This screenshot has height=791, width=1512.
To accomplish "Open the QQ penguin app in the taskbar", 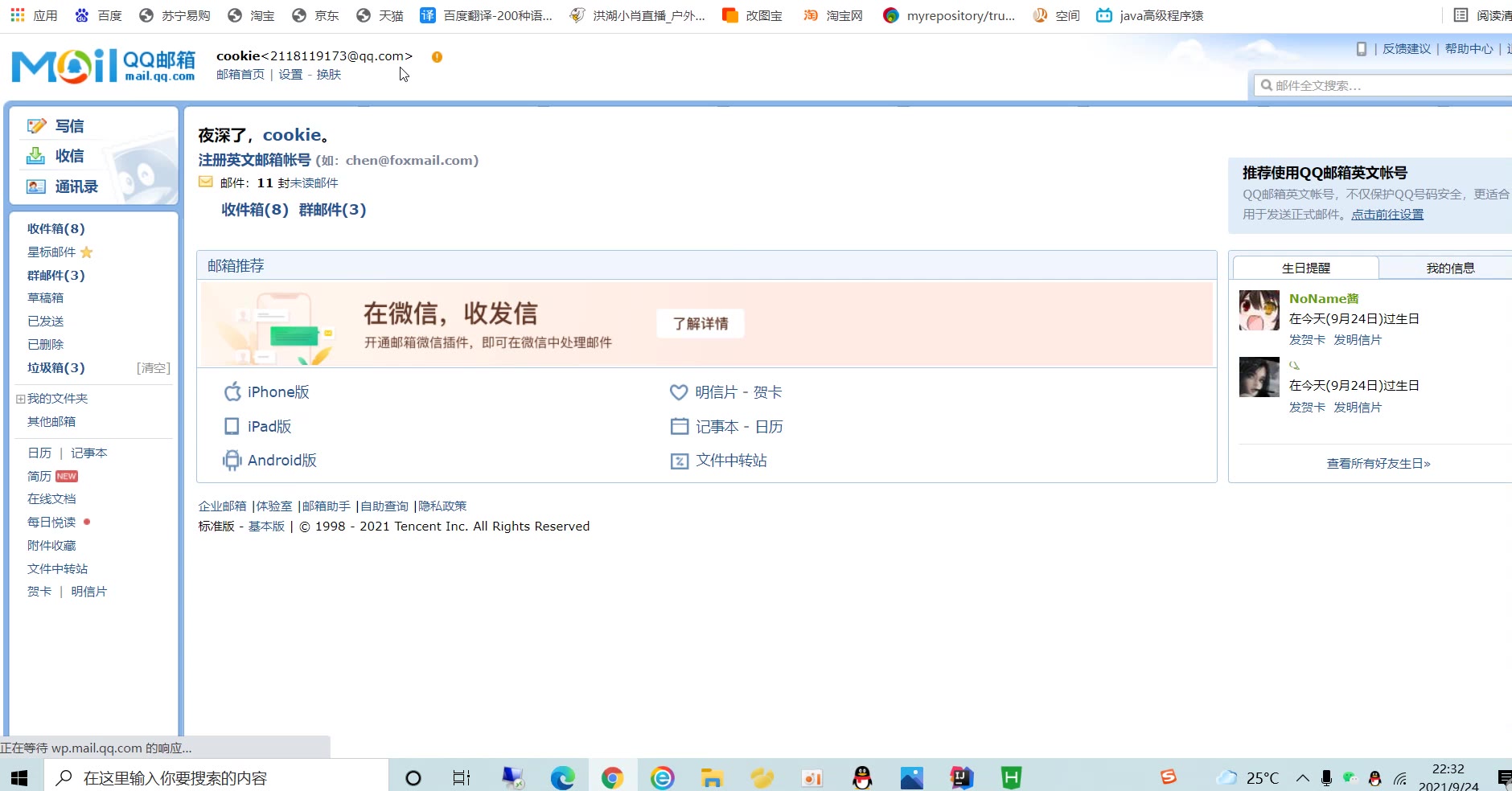I will tap(862, 777).
